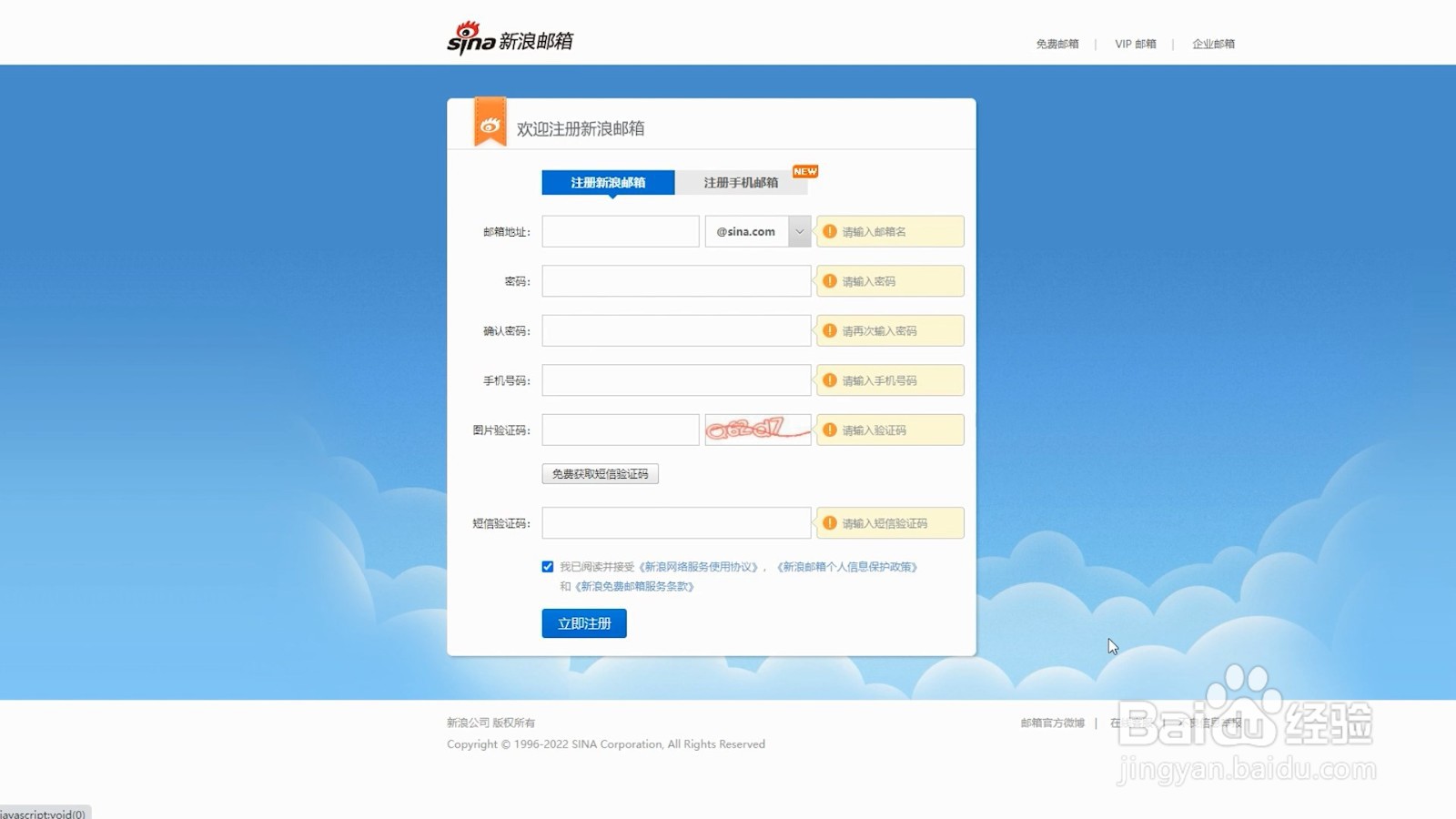Image resolution: width=1456 pixels, height=819 pixels.
Task: Click the sina 新浪邮箱 logo in the header
Action: tap(511, 38)
